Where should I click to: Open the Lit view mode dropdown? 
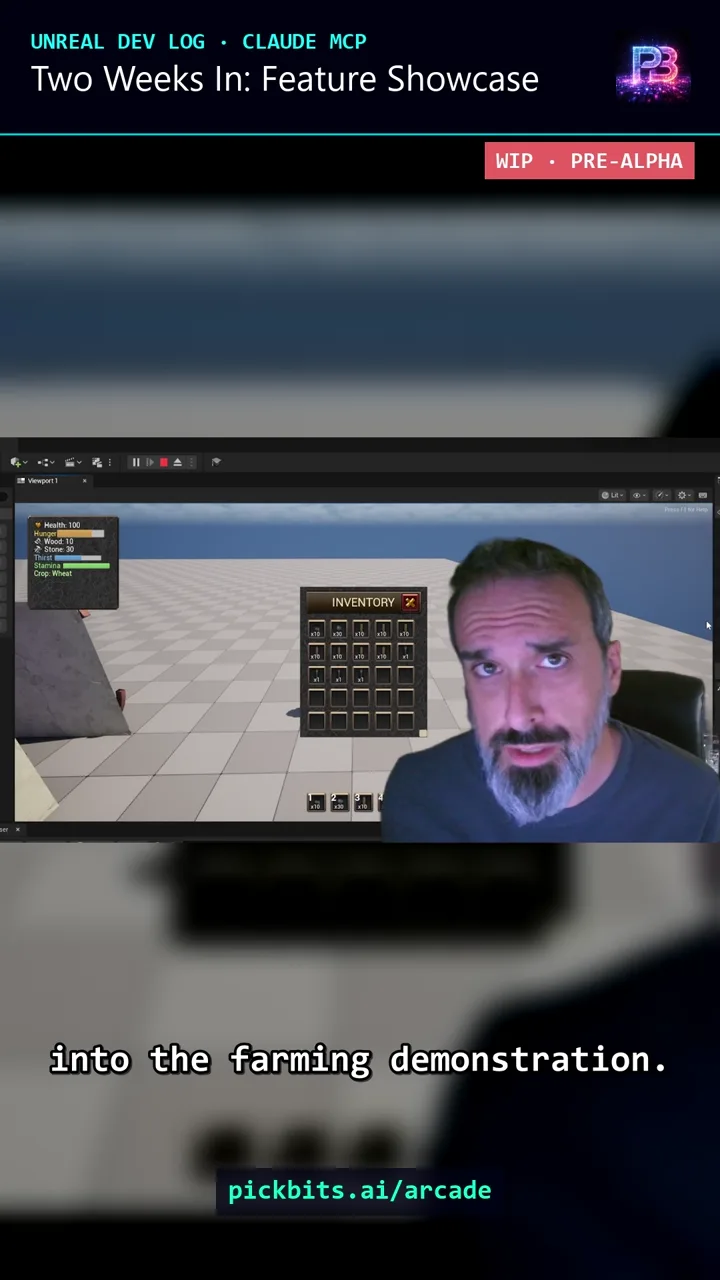coord(612,495)
